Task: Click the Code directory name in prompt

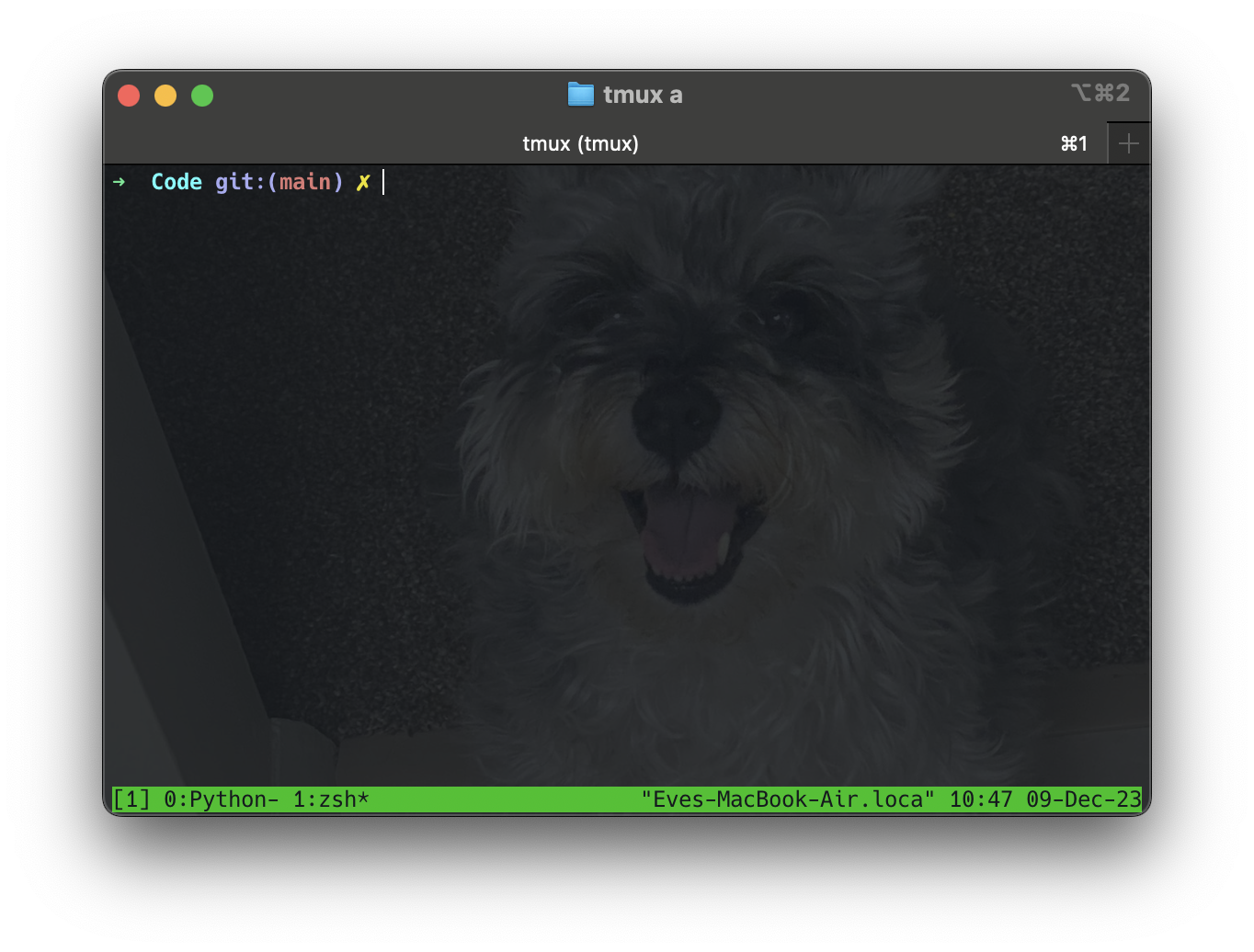Action: (x=177, y=182)
